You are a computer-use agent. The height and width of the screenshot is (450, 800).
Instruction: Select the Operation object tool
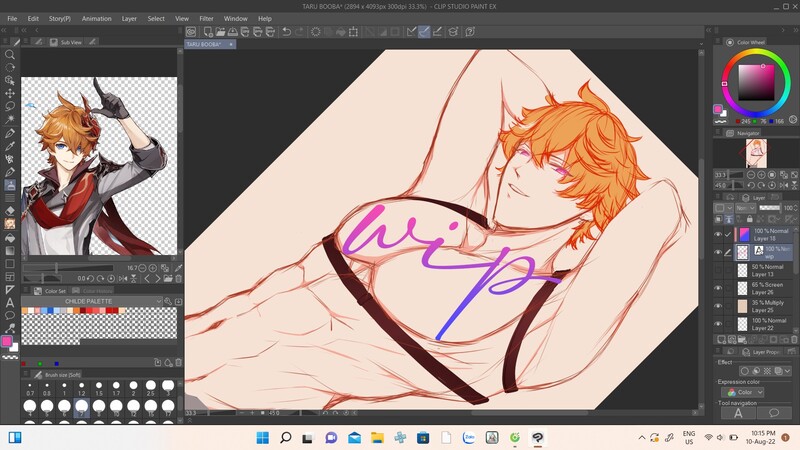pos(10,80)
